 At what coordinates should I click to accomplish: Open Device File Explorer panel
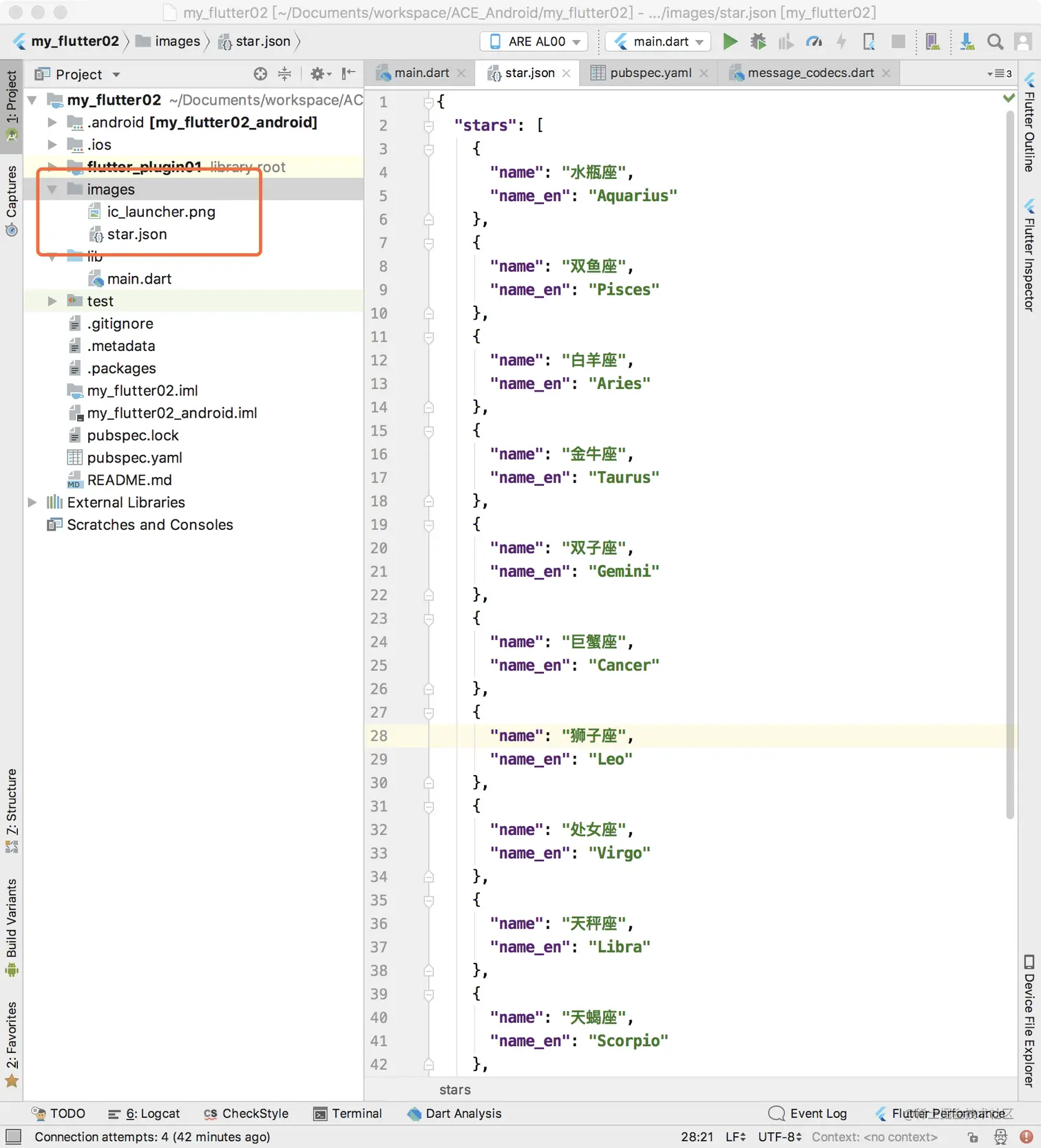pos(1029,1021)
